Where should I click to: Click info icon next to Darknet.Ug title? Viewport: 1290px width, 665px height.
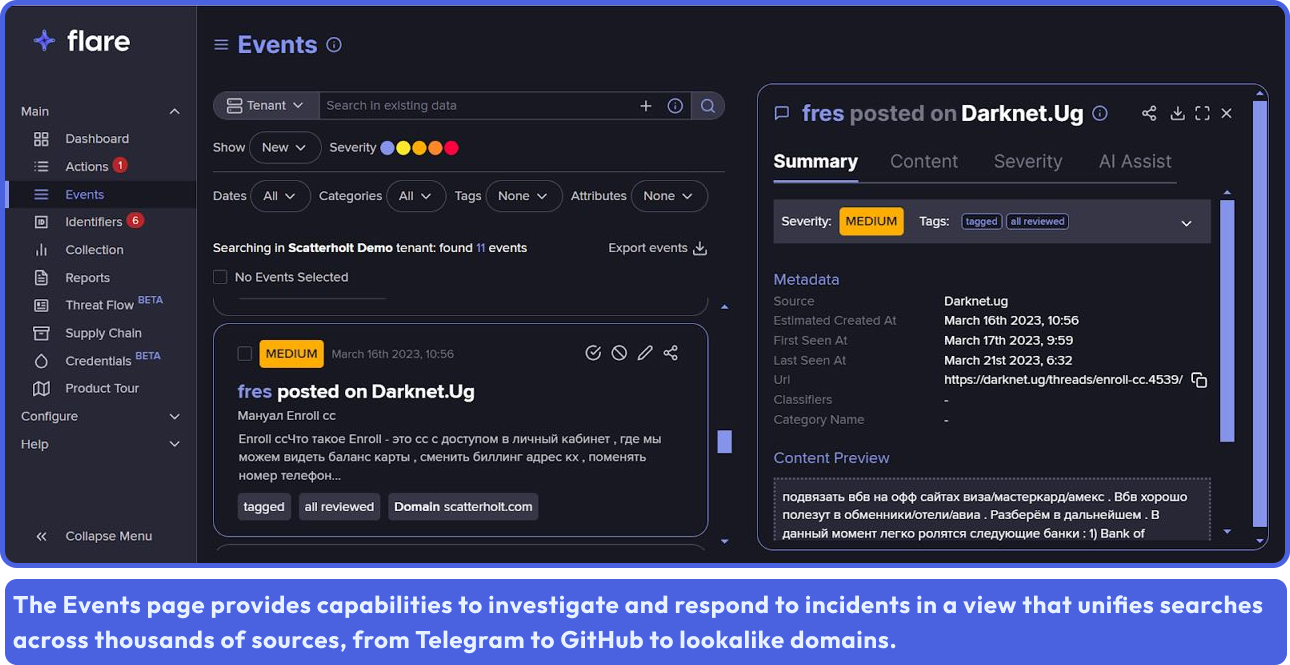pyautogui.click(x=1100, y=114)
